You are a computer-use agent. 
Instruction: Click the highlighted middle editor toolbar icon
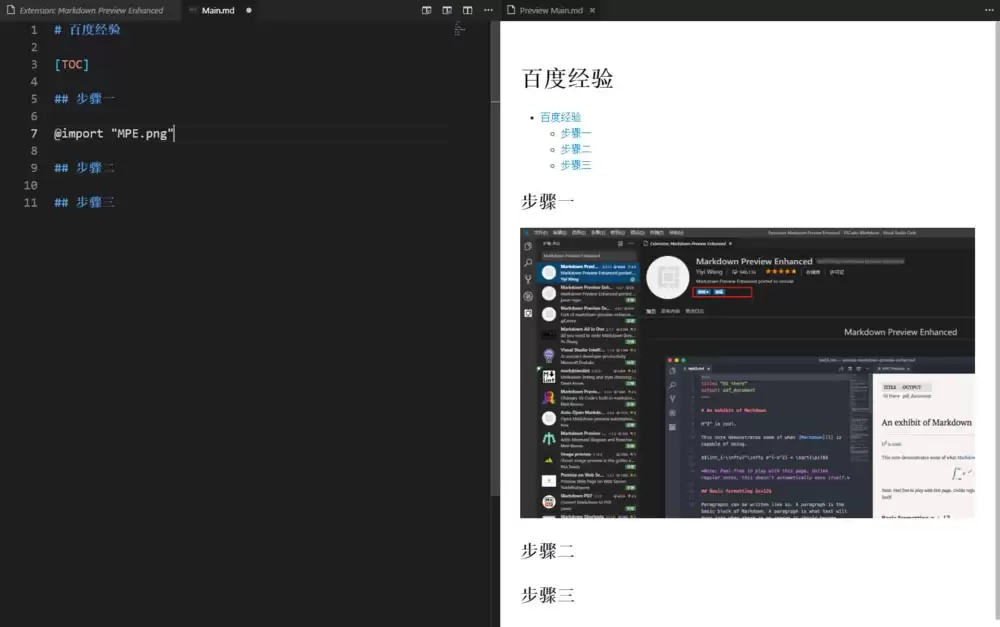click(447, 10)
